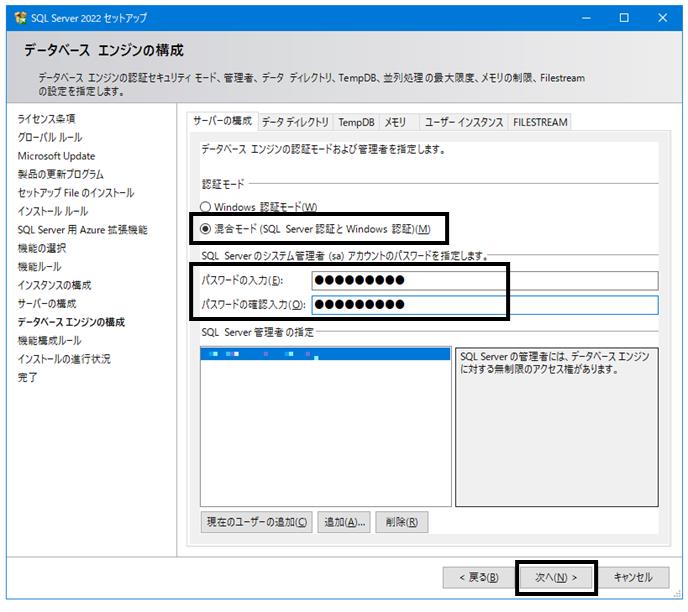This screenshot has width=688, height=612.
Task: Switch to FILESTREAM tab
Action: point(540,122)
